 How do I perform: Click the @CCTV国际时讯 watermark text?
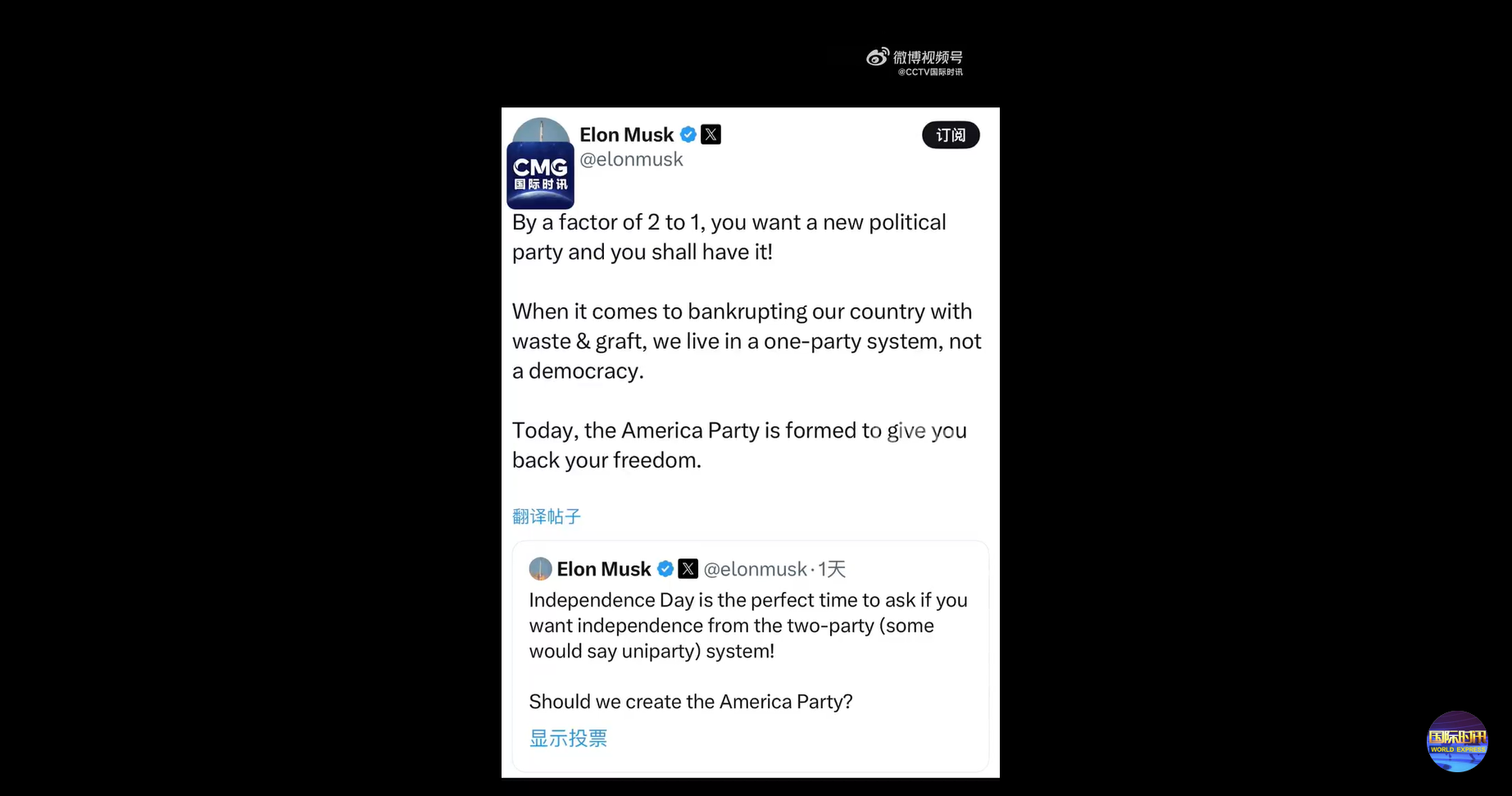(x=930, y=72)
